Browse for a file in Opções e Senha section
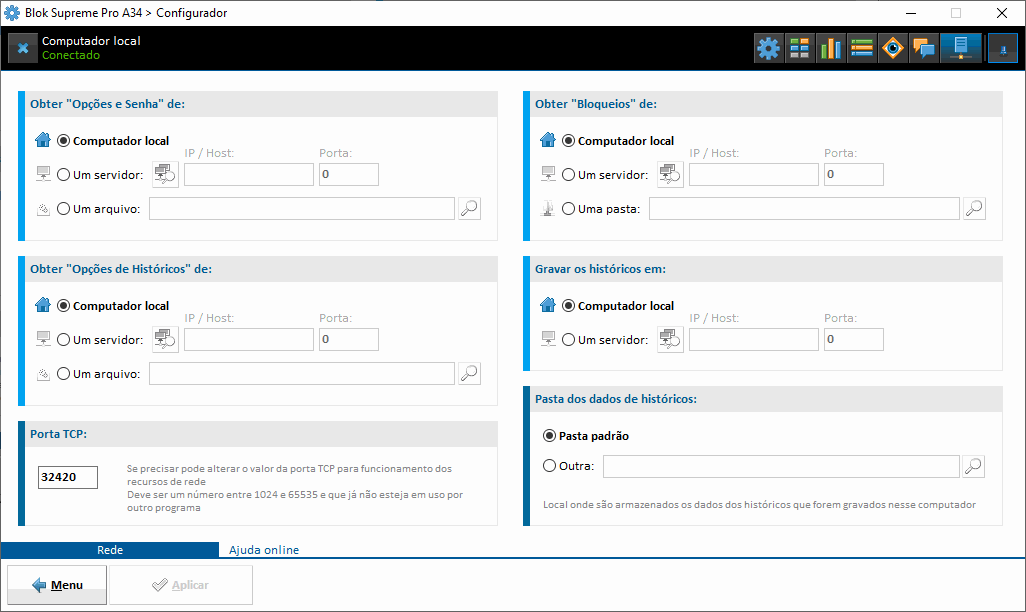 (469, 208)
